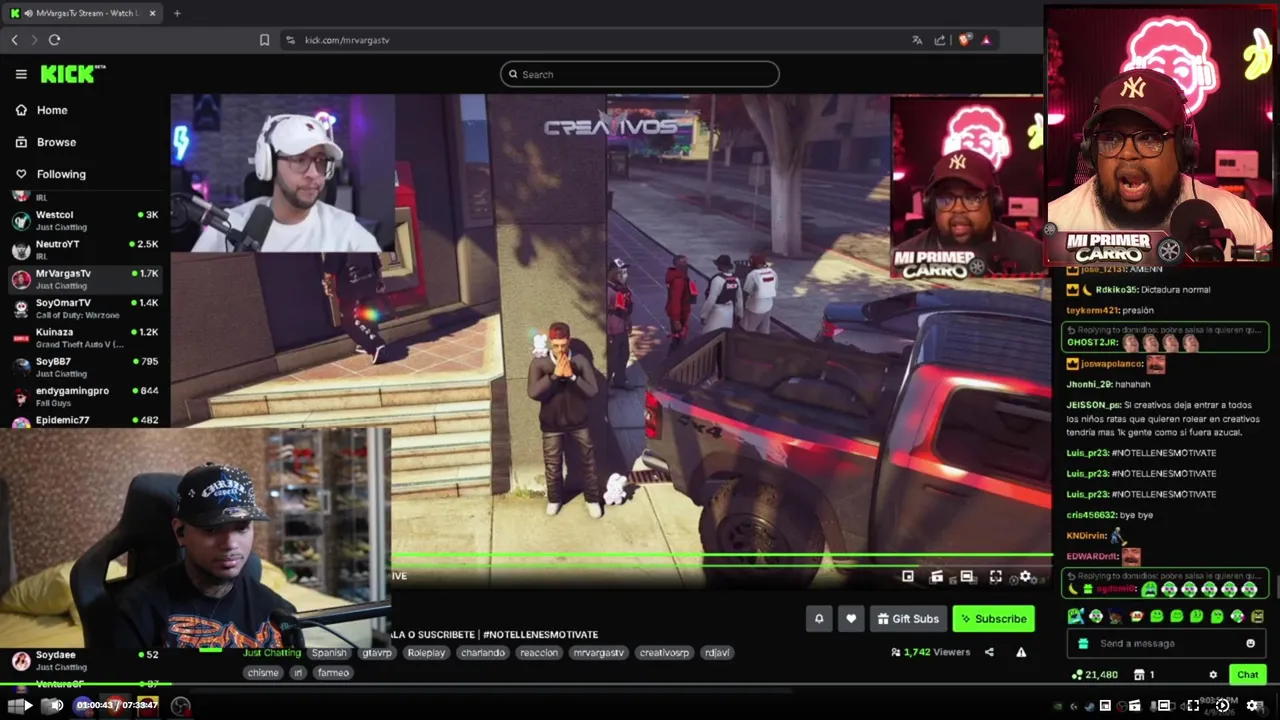This screenshot has height=720, width=1280.
Task: Click the 1,742 Viewers count
Action: click(930, 652)
